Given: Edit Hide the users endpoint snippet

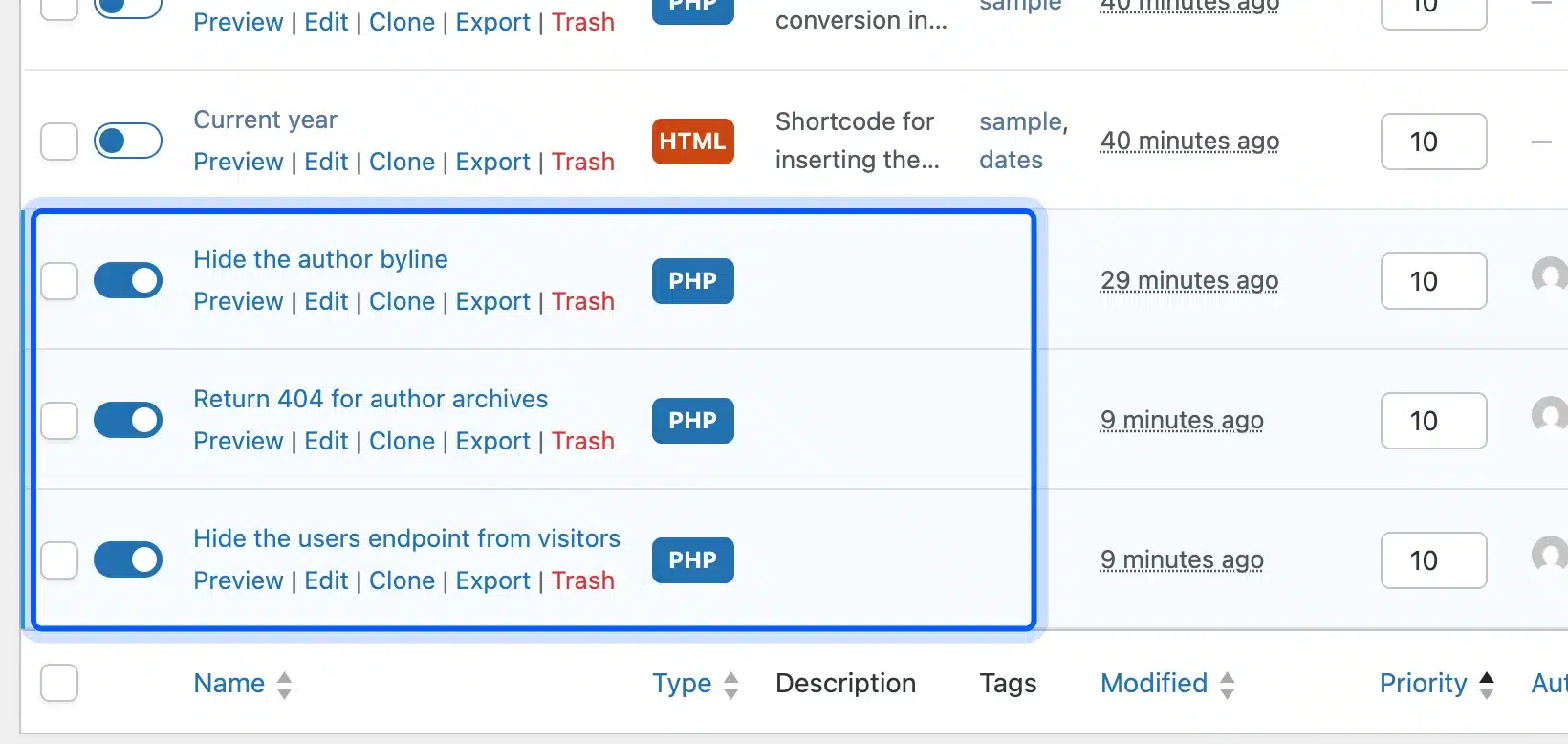Looking at the screenshot, I should pos(326,580).
